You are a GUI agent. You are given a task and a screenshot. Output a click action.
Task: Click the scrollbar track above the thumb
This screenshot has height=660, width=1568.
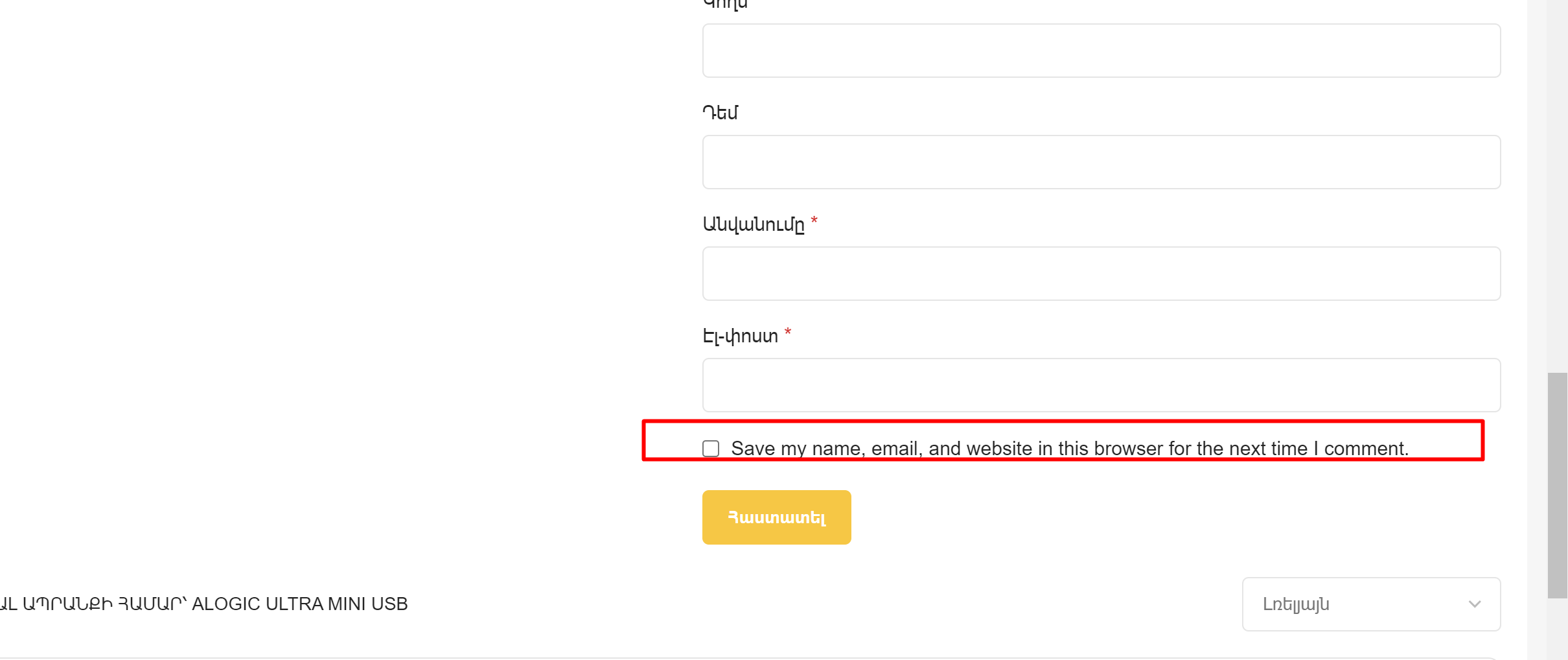pos(1558,185)
